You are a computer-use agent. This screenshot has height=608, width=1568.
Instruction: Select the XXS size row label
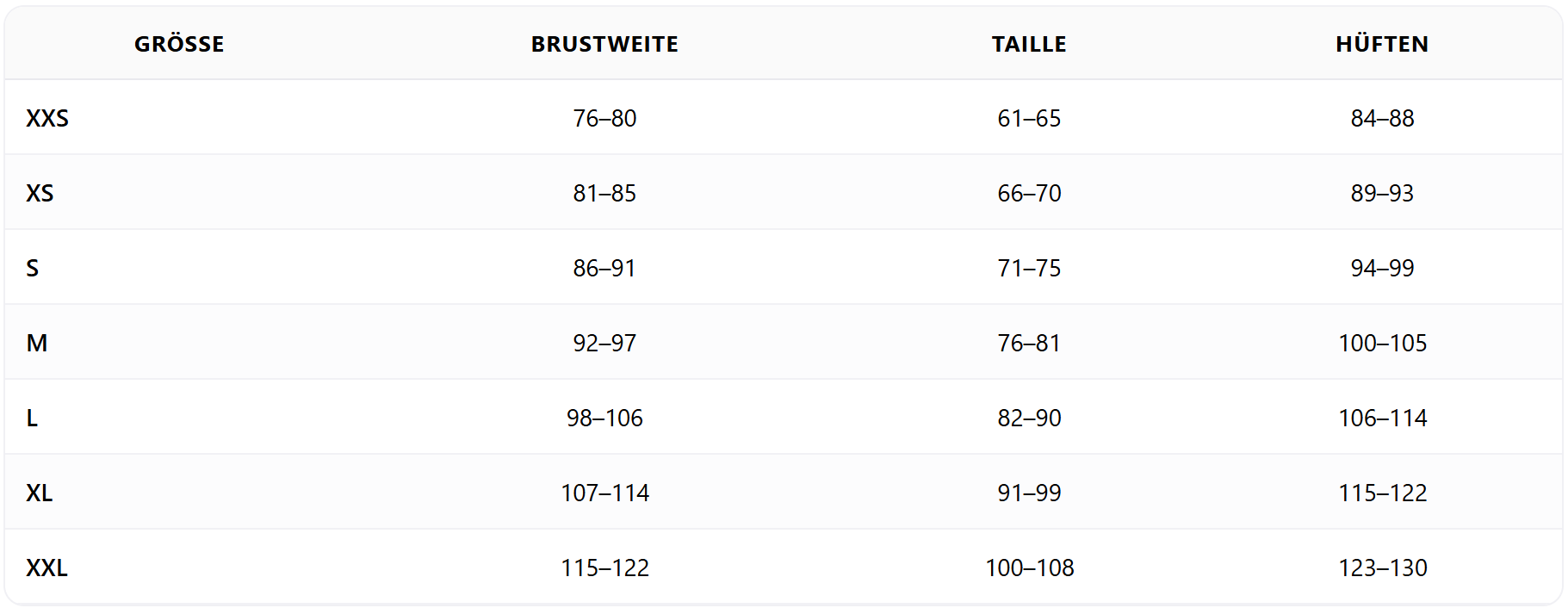click(x=47, y=118)
